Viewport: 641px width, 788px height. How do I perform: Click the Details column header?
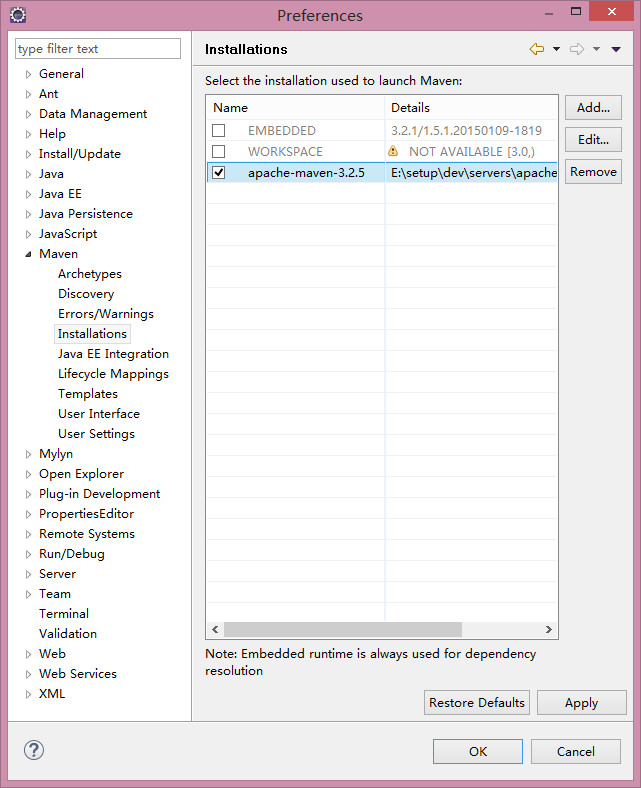(x=472, y=108)
